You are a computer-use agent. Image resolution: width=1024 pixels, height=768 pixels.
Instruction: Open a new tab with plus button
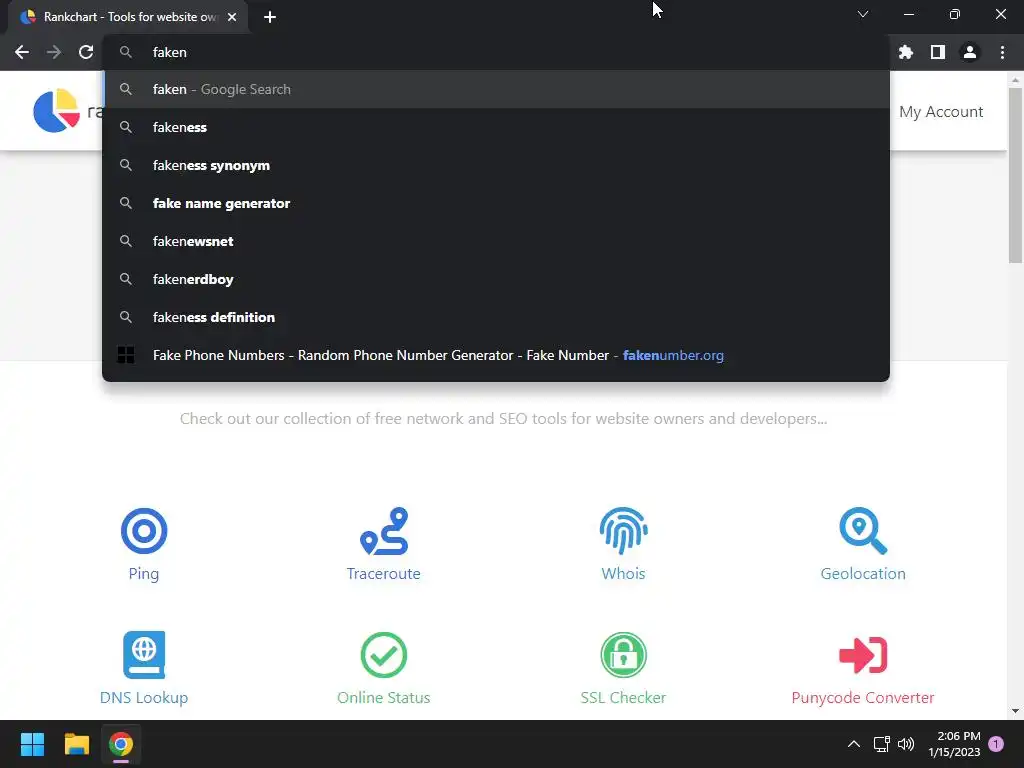point(270,17)
